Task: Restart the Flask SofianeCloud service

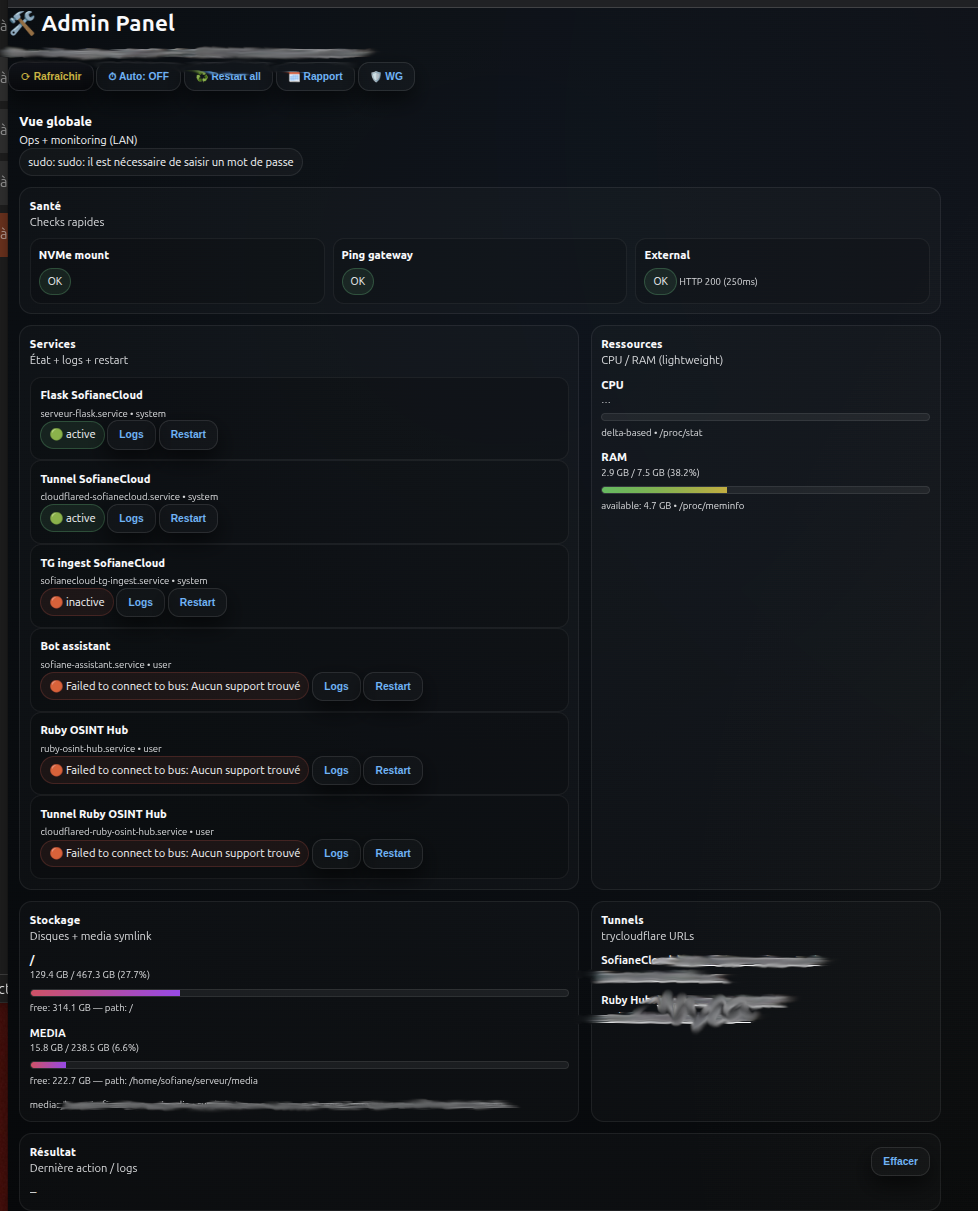Action: [188, 435]
